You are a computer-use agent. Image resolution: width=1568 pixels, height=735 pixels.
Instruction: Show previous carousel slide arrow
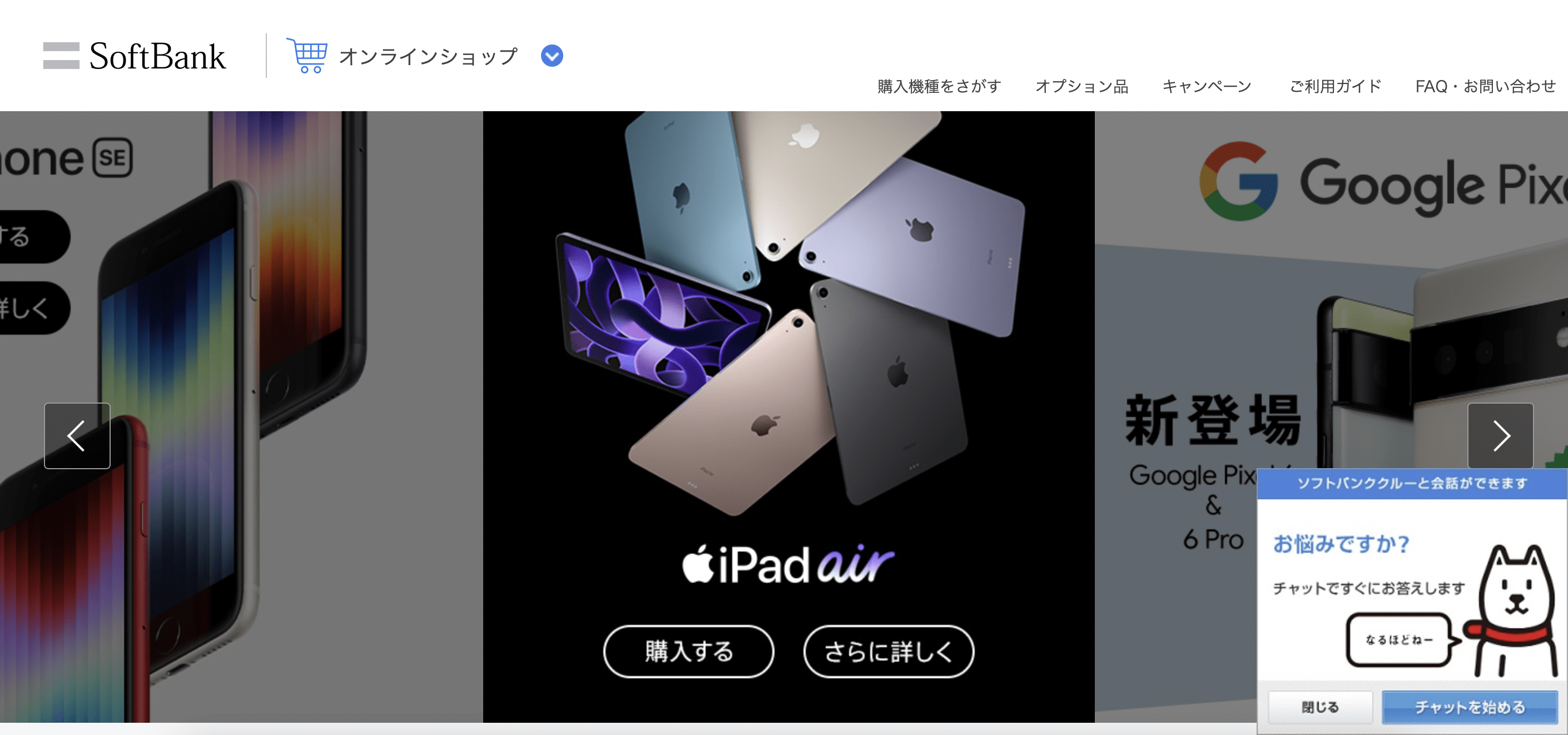77,436
